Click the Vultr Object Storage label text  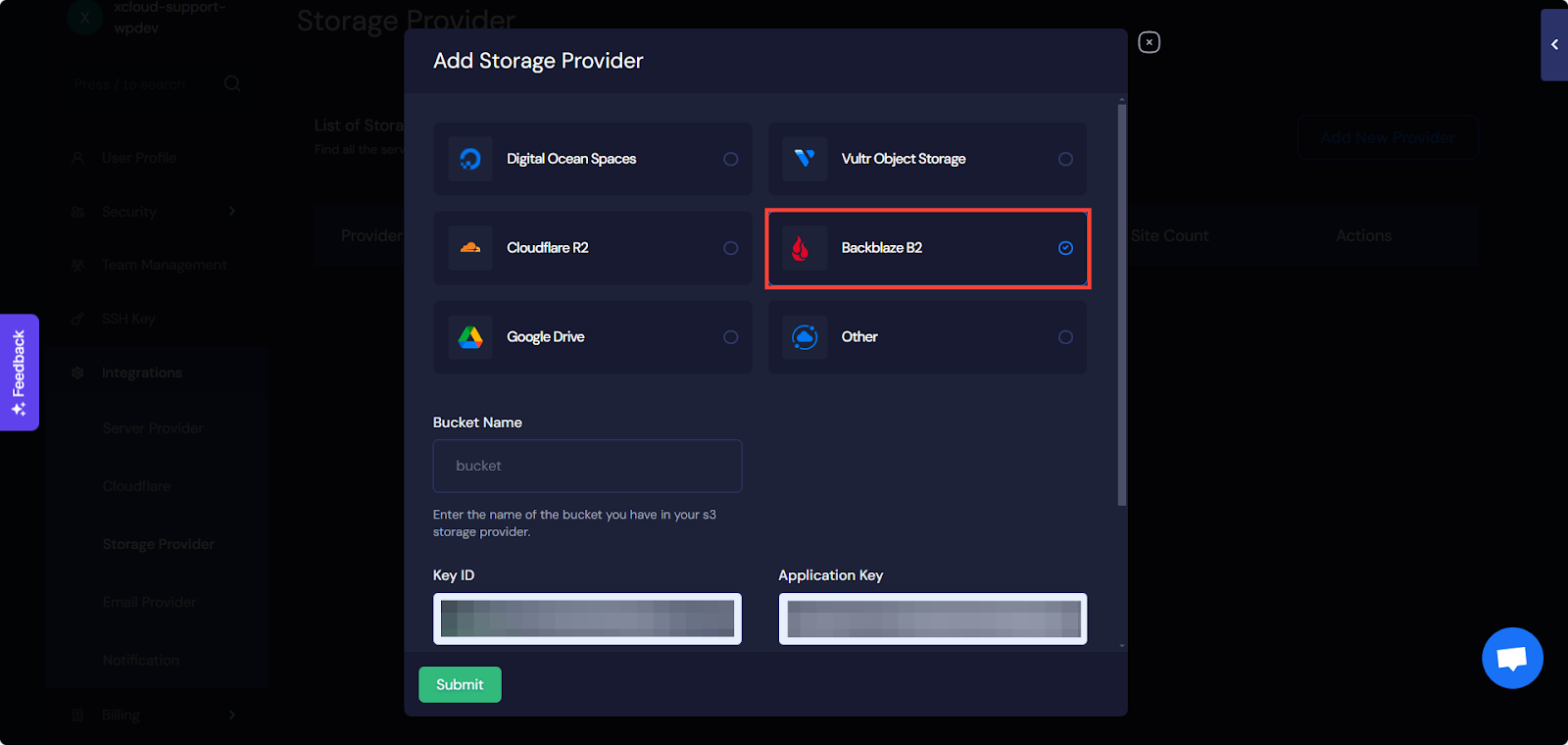[904, 159]
